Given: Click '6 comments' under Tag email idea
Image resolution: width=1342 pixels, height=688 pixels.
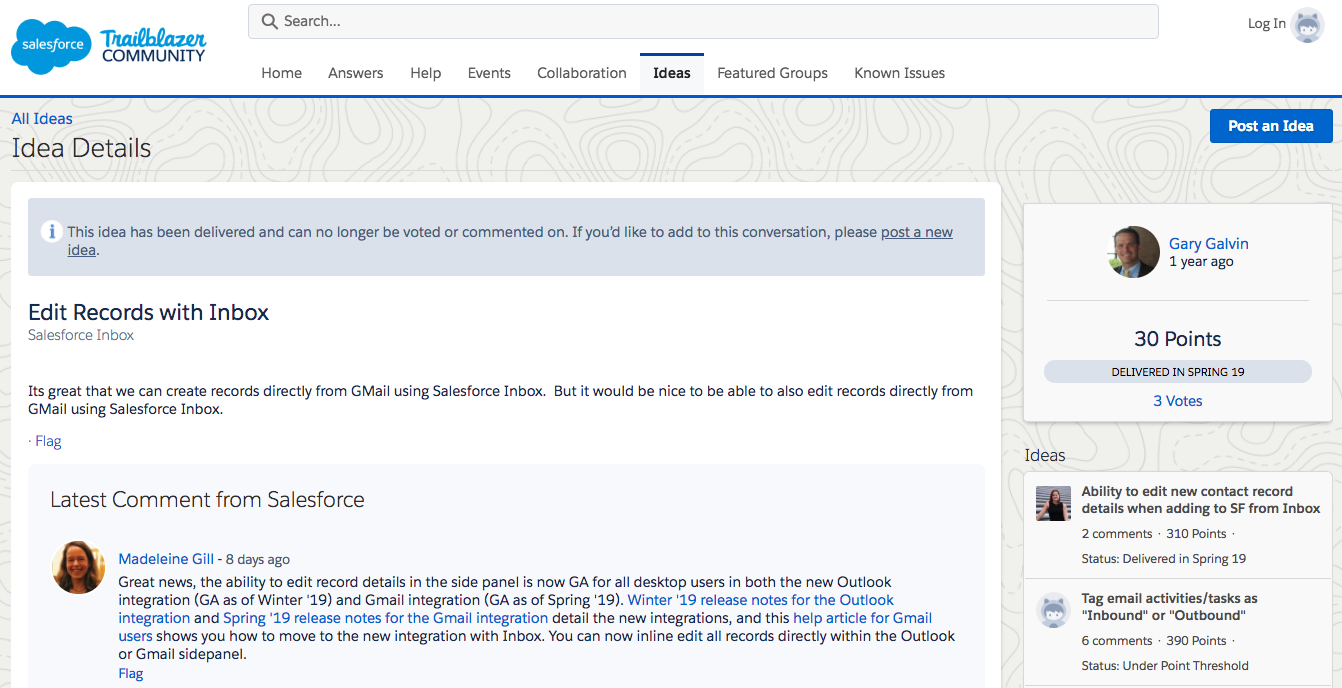Looking at the screenshot, I should pos(1117,641).
